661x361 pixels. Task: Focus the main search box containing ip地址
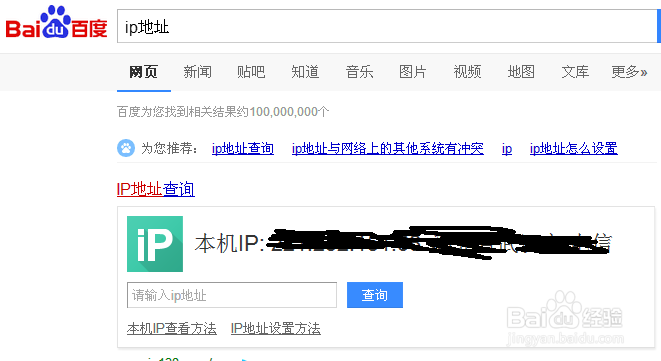tap(387, 26)
